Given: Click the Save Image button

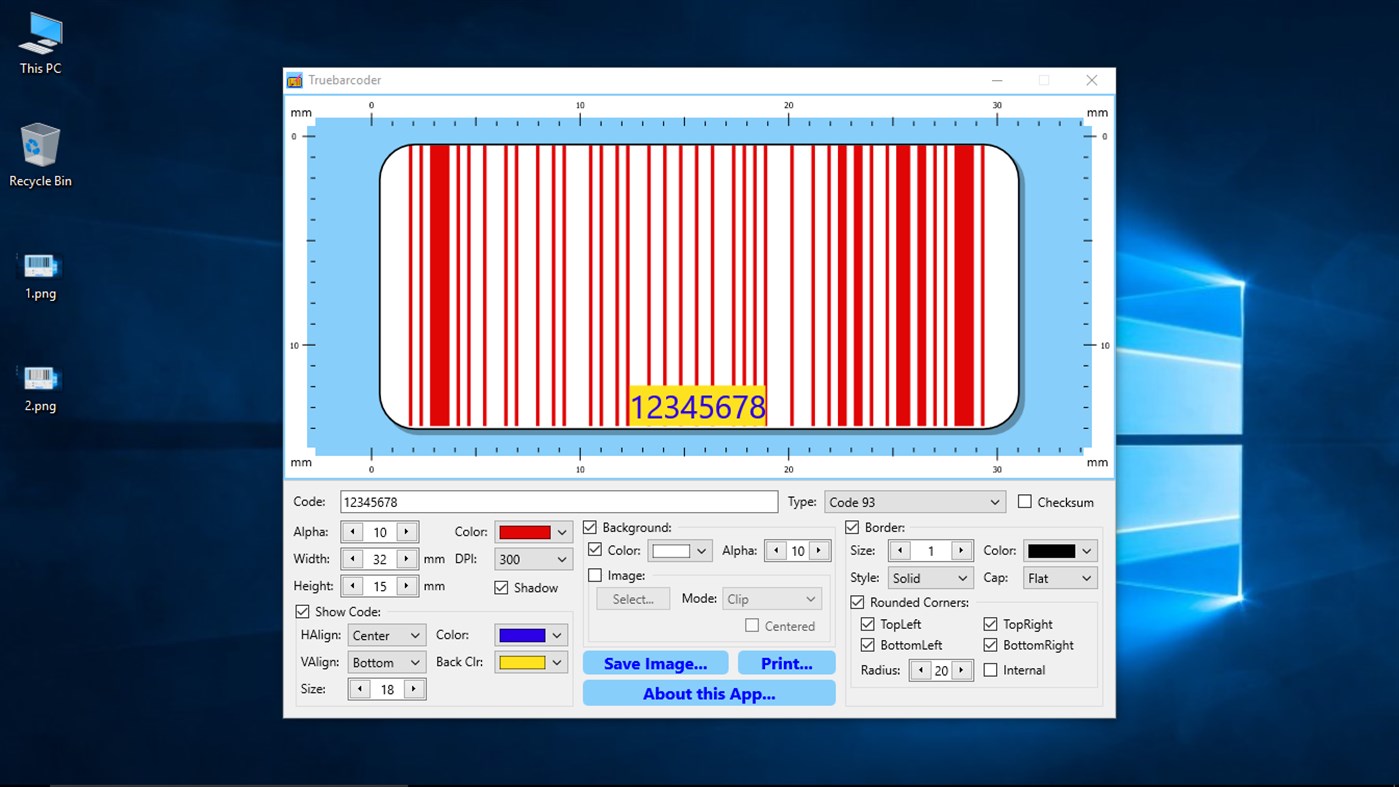Looking at the screenshot, I should [x=655, y=662].
